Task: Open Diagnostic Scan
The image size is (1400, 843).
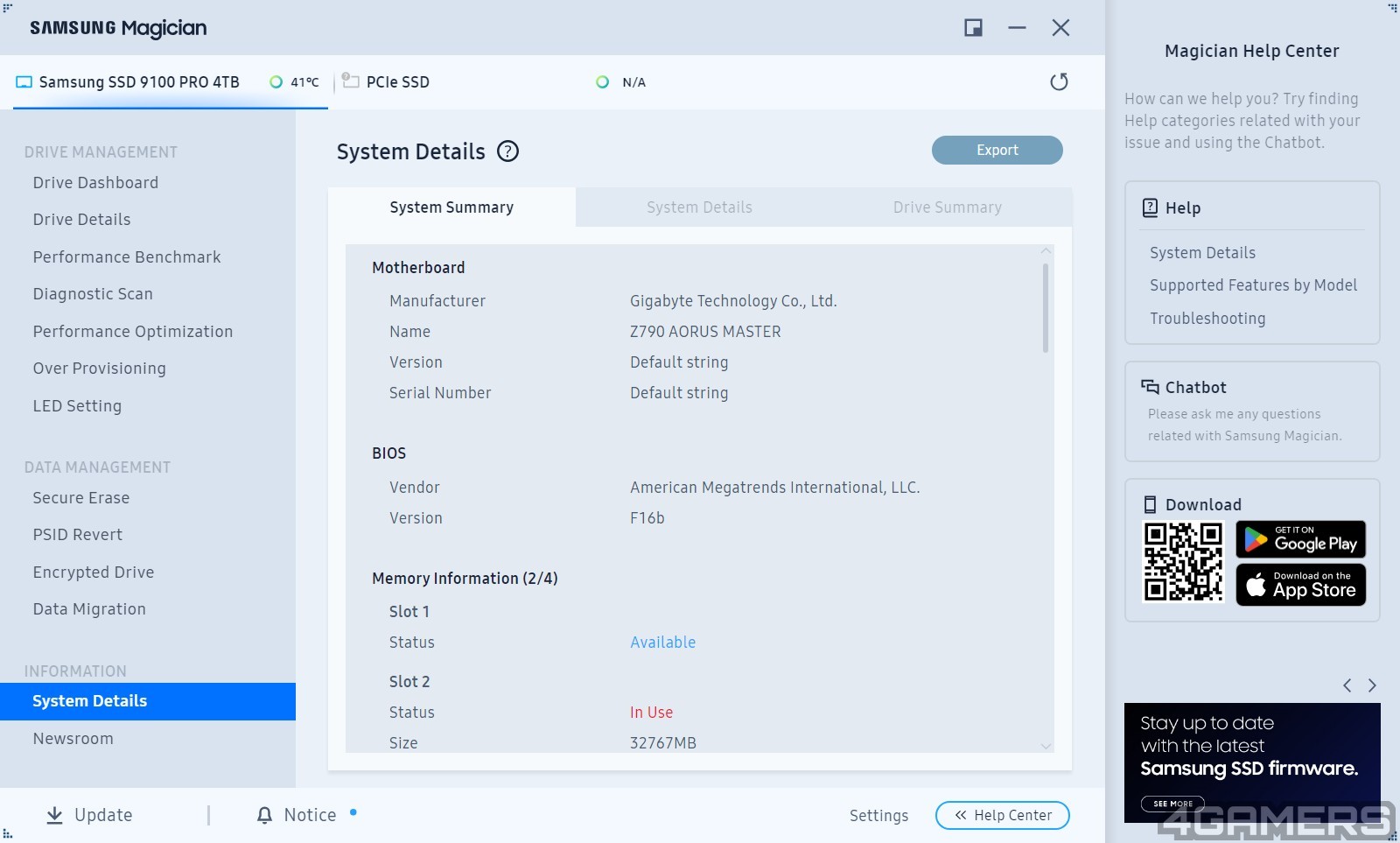Action: (x=93, y=293)
